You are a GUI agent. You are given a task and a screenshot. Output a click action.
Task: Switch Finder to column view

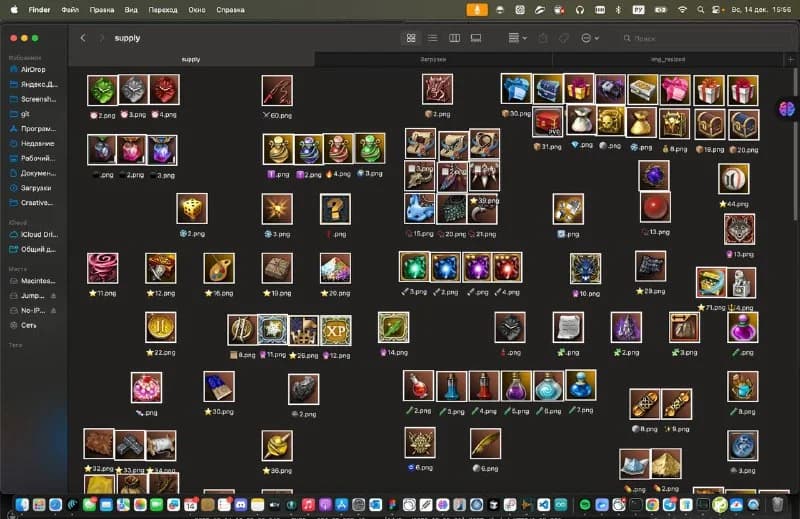point(454,38)
